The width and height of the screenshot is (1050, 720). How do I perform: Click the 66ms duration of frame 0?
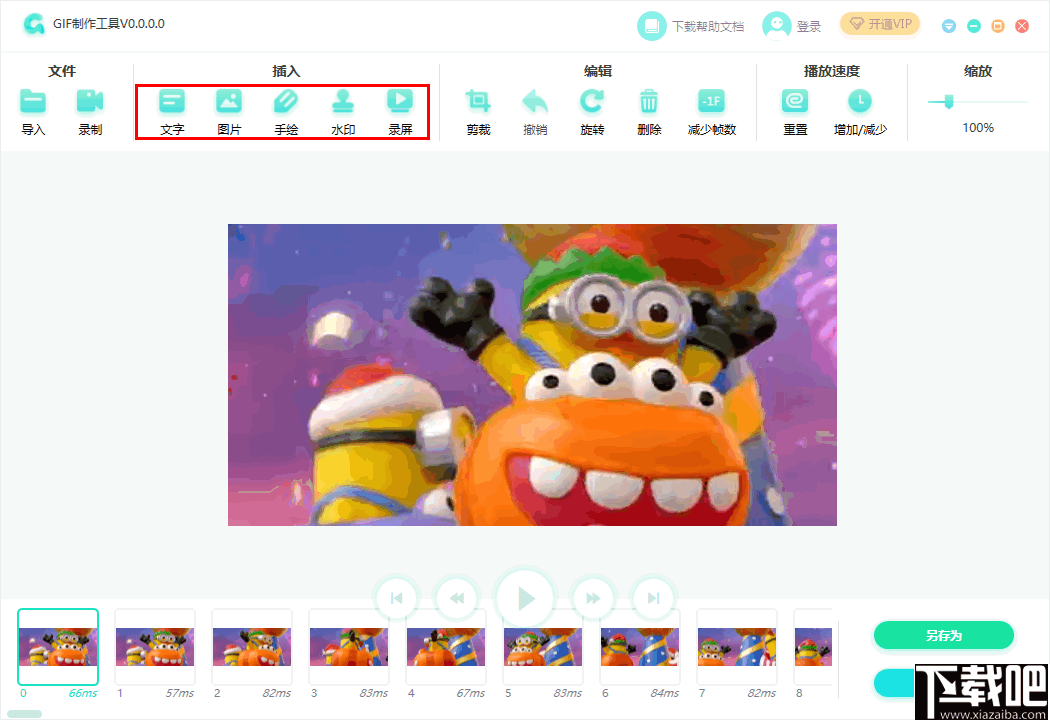82,693
